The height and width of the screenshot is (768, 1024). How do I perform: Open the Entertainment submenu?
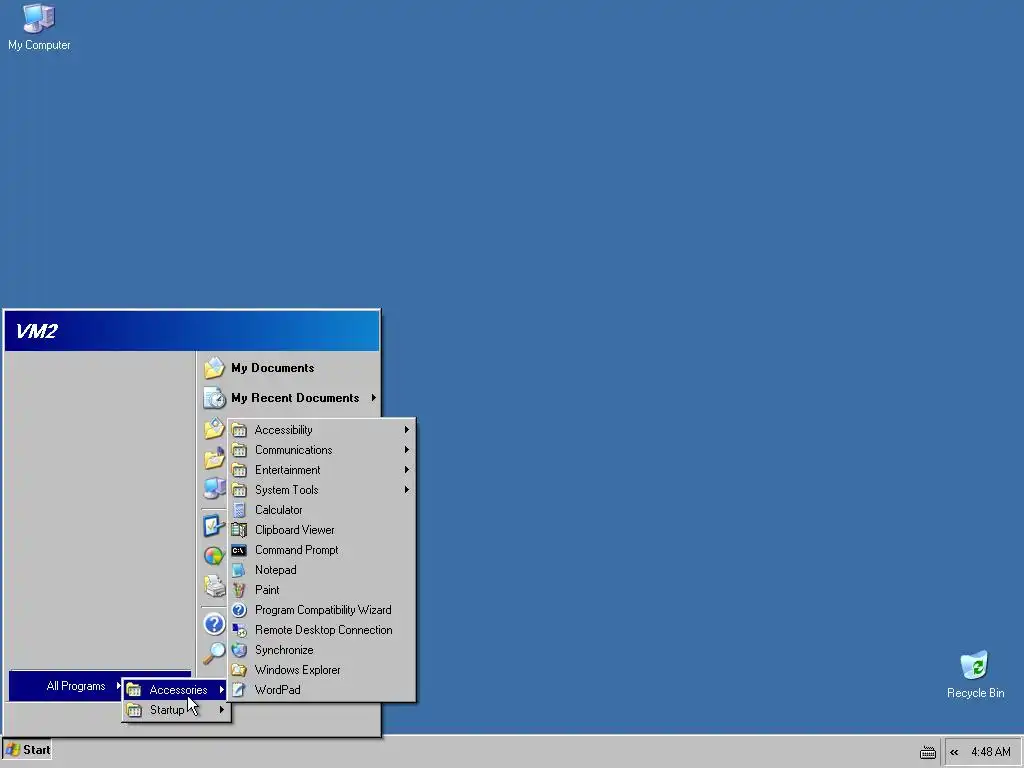[321, 470]
